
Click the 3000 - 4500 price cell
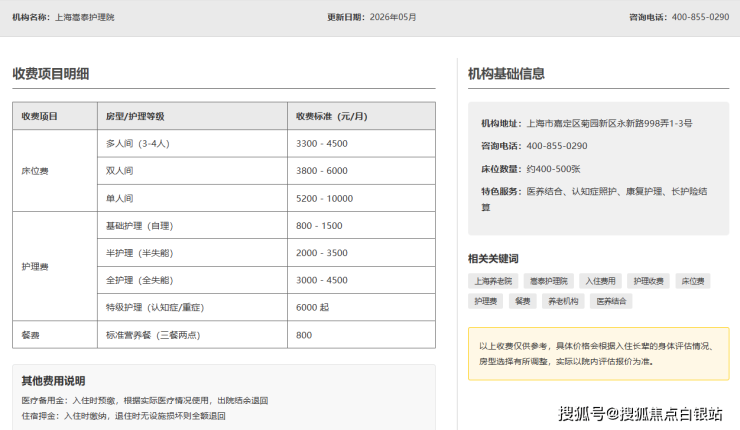(362, 280)
